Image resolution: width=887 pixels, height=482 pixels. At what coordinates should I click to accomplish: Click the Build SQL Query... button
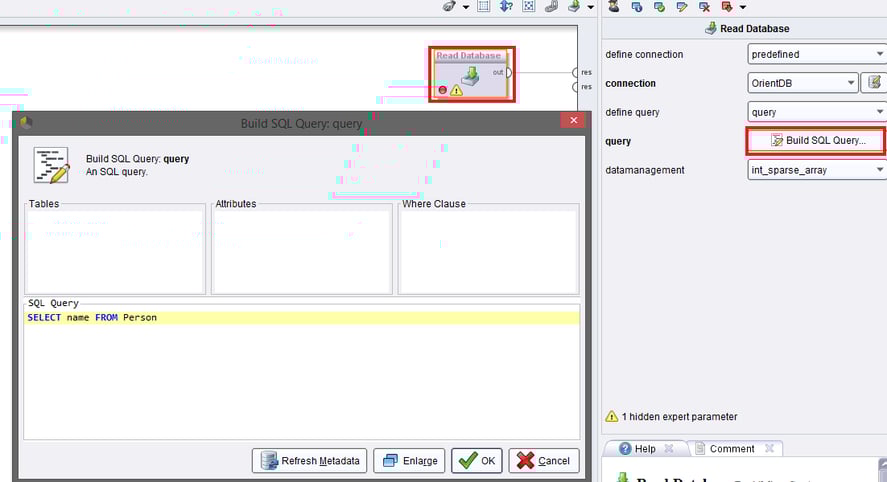(816, 141)
